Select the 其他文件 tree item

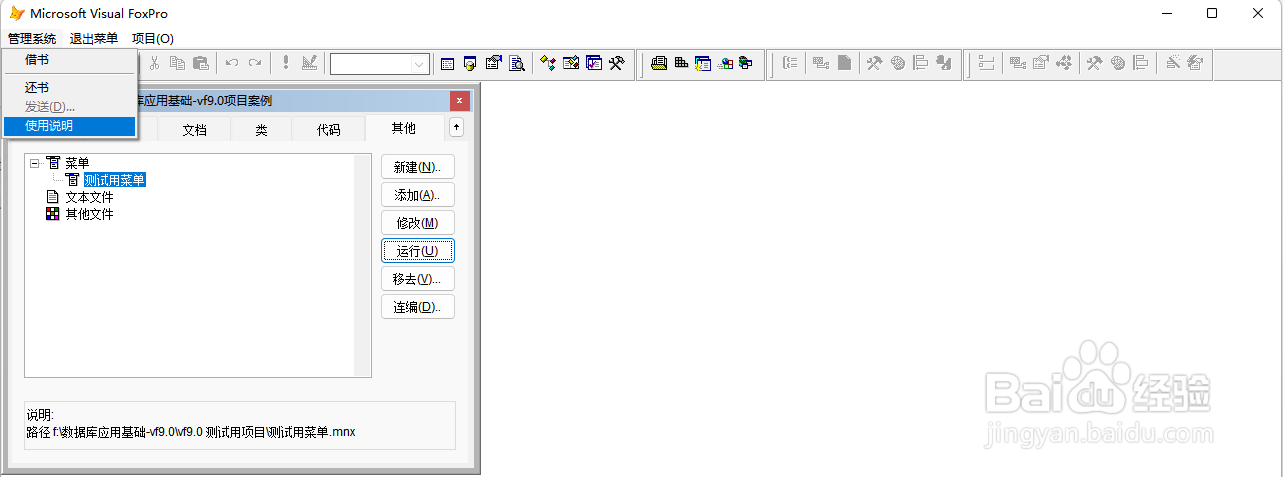pos(89,214)
